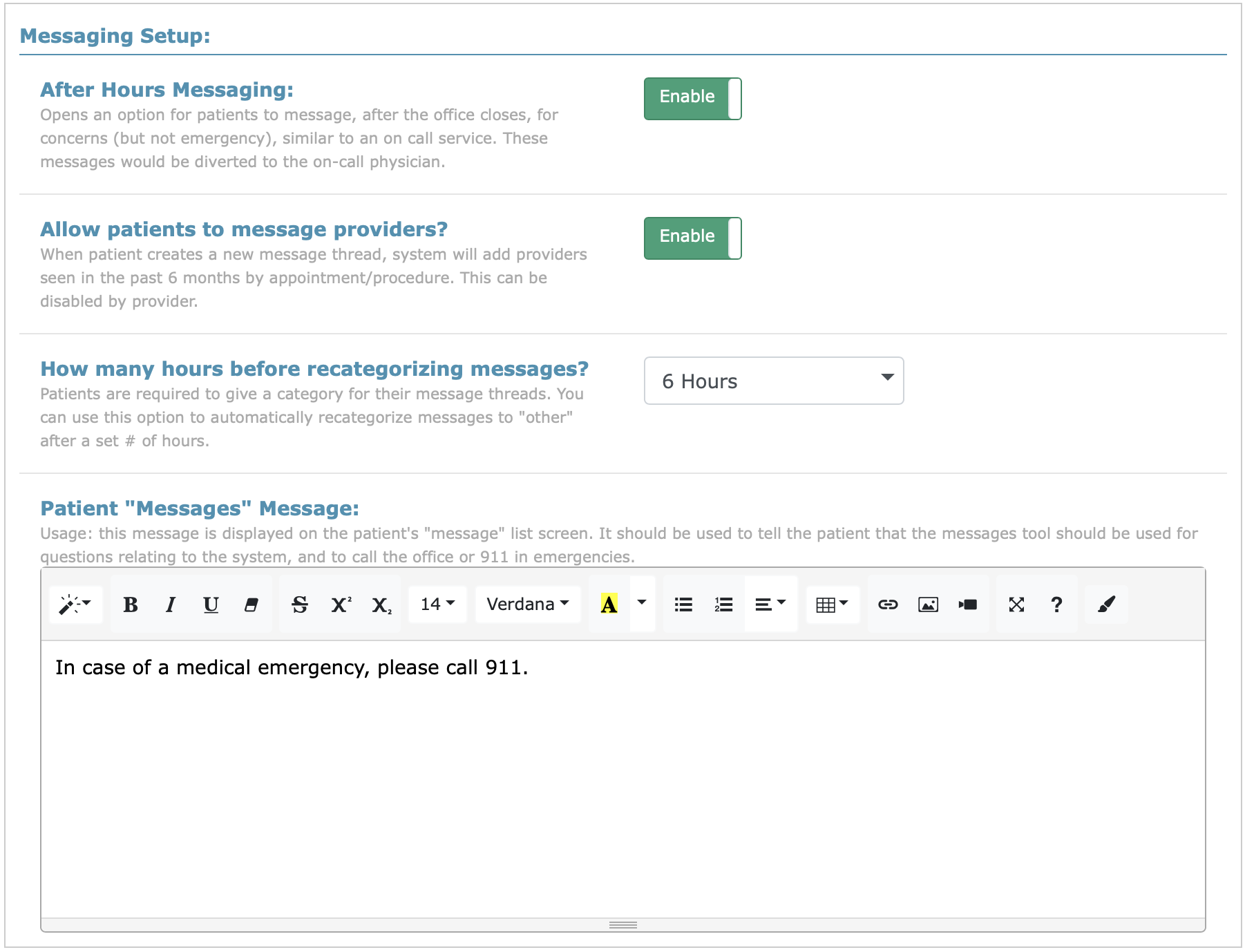Screen dimensions: 1245x952
Task: Insert an image into the patient message
Action: (929, 604)
